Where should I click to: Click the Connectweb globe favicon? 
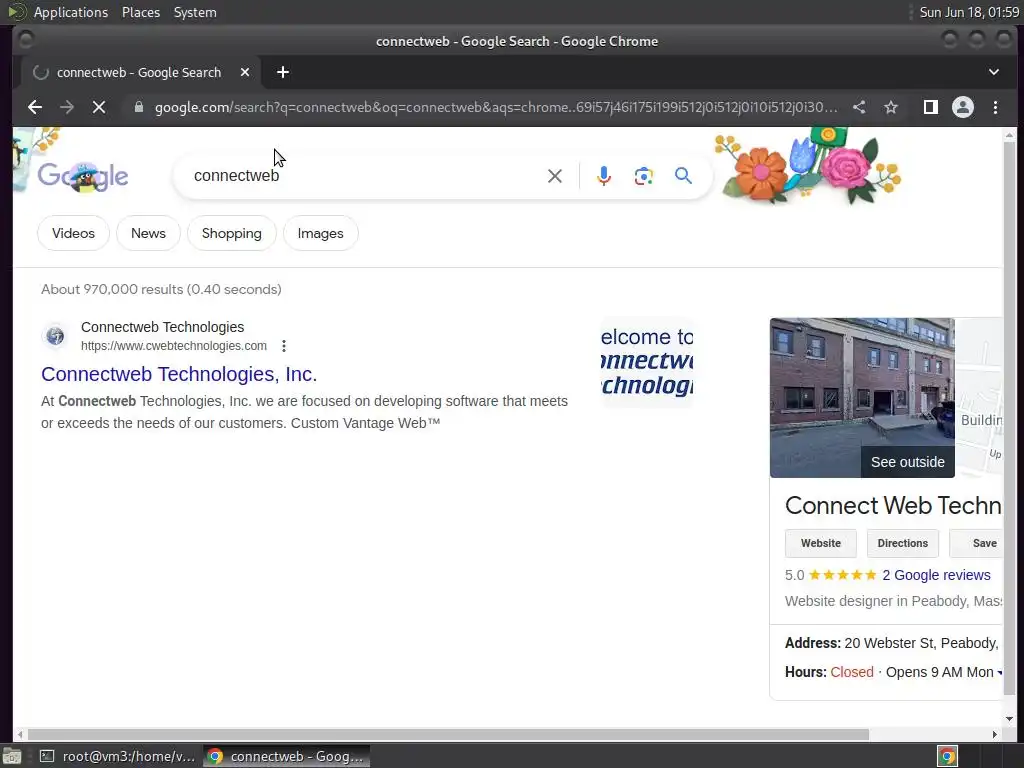coord(55,336)
